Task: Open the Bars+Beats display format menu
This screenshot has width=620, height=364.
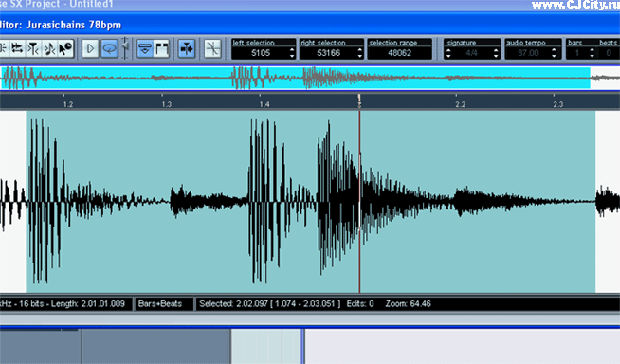Action: click(160, 304)
